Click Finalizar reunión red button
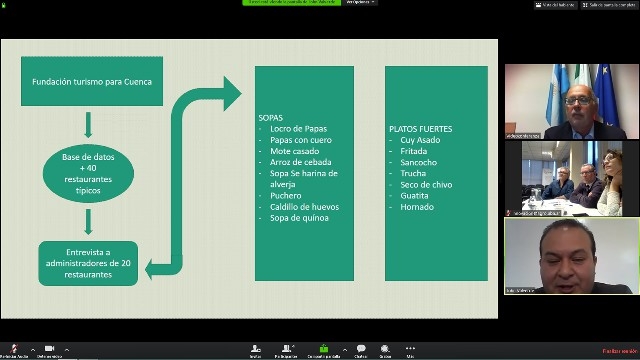 pos(620,351)
